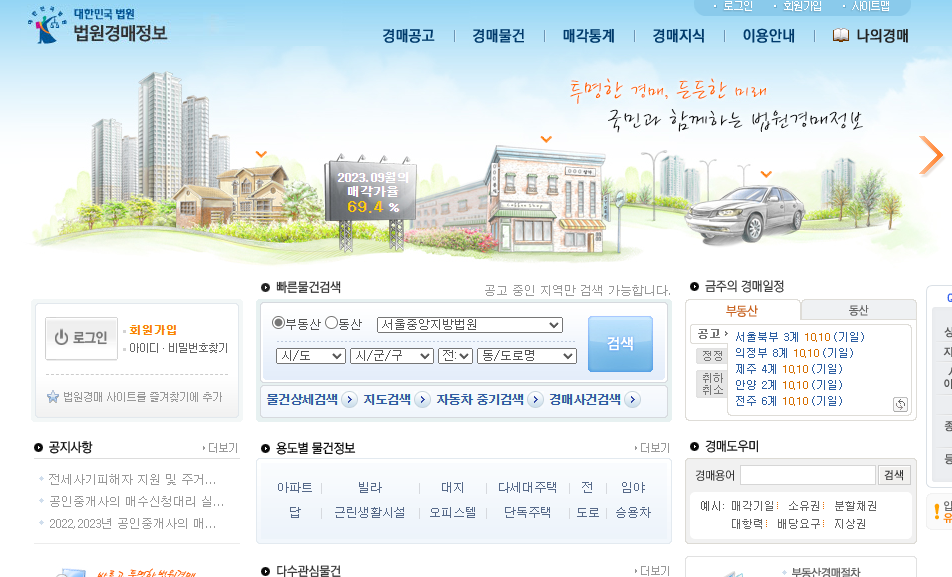
Task: Open 안양 2계 10.10 schedule entry
Action: click(x=789, y=385)
